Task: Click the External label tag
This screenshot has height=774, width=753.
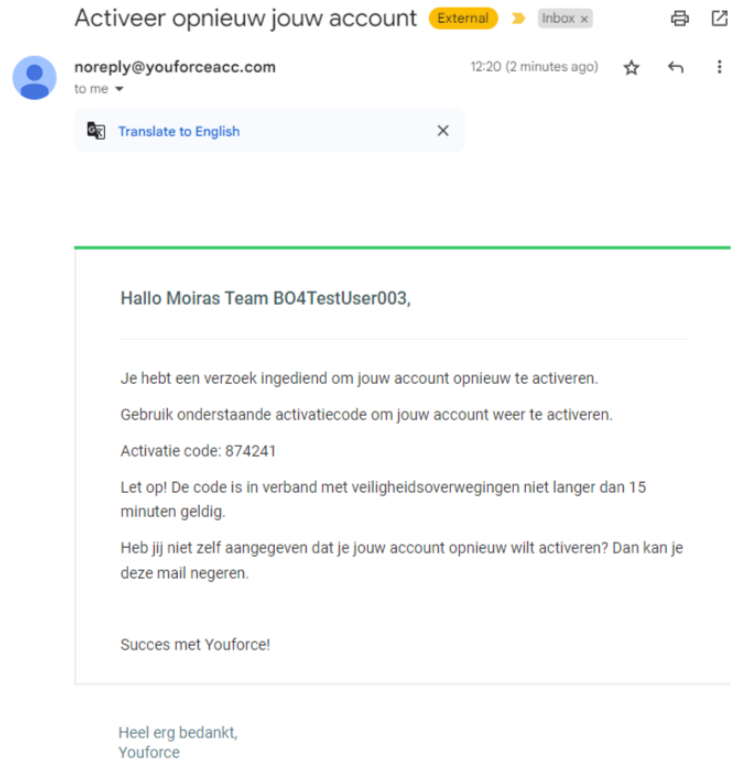Action: tap(463, 18)
